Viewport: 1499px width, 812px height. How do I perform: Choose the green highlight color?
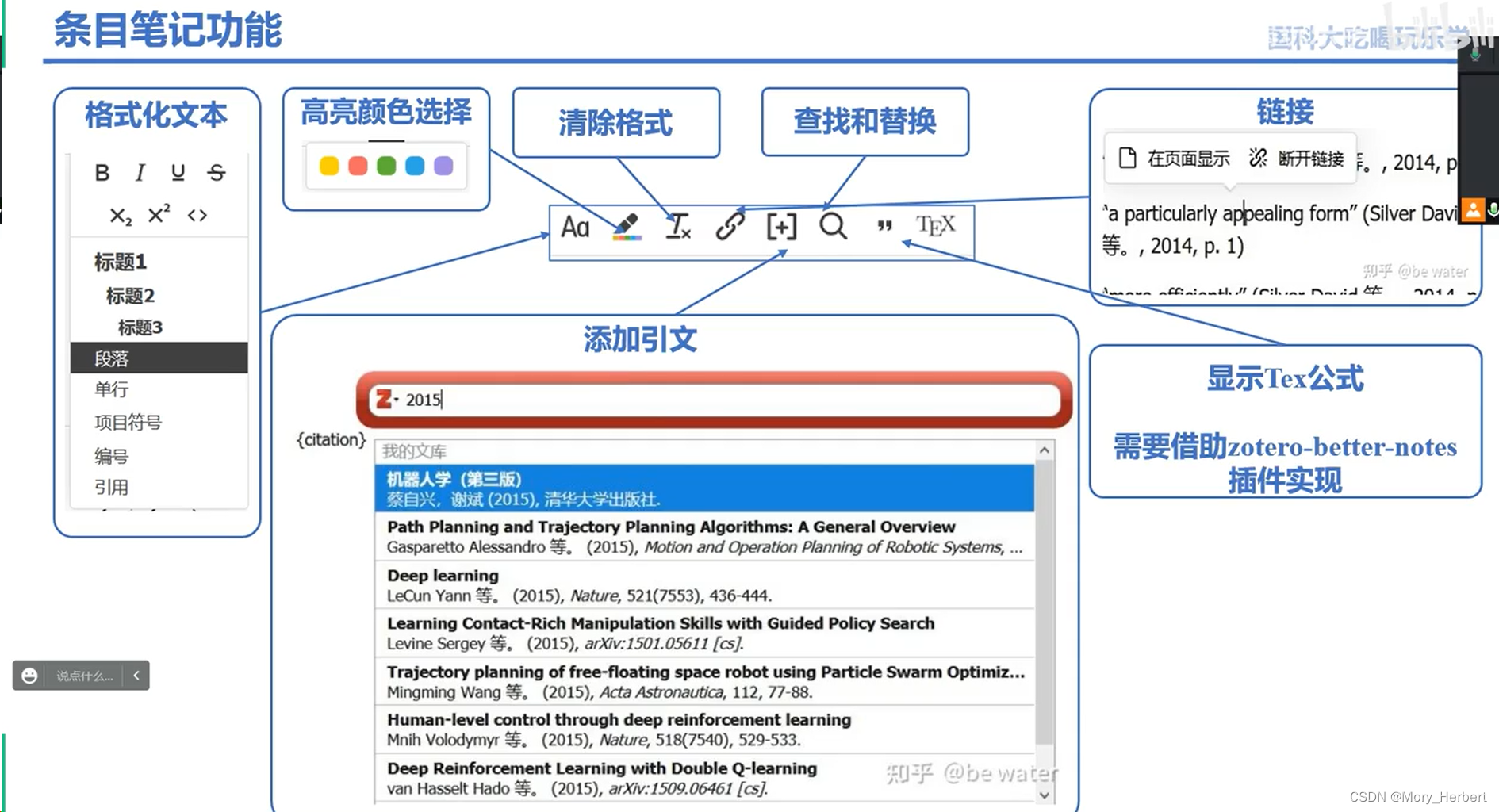[x=386, y=166]
